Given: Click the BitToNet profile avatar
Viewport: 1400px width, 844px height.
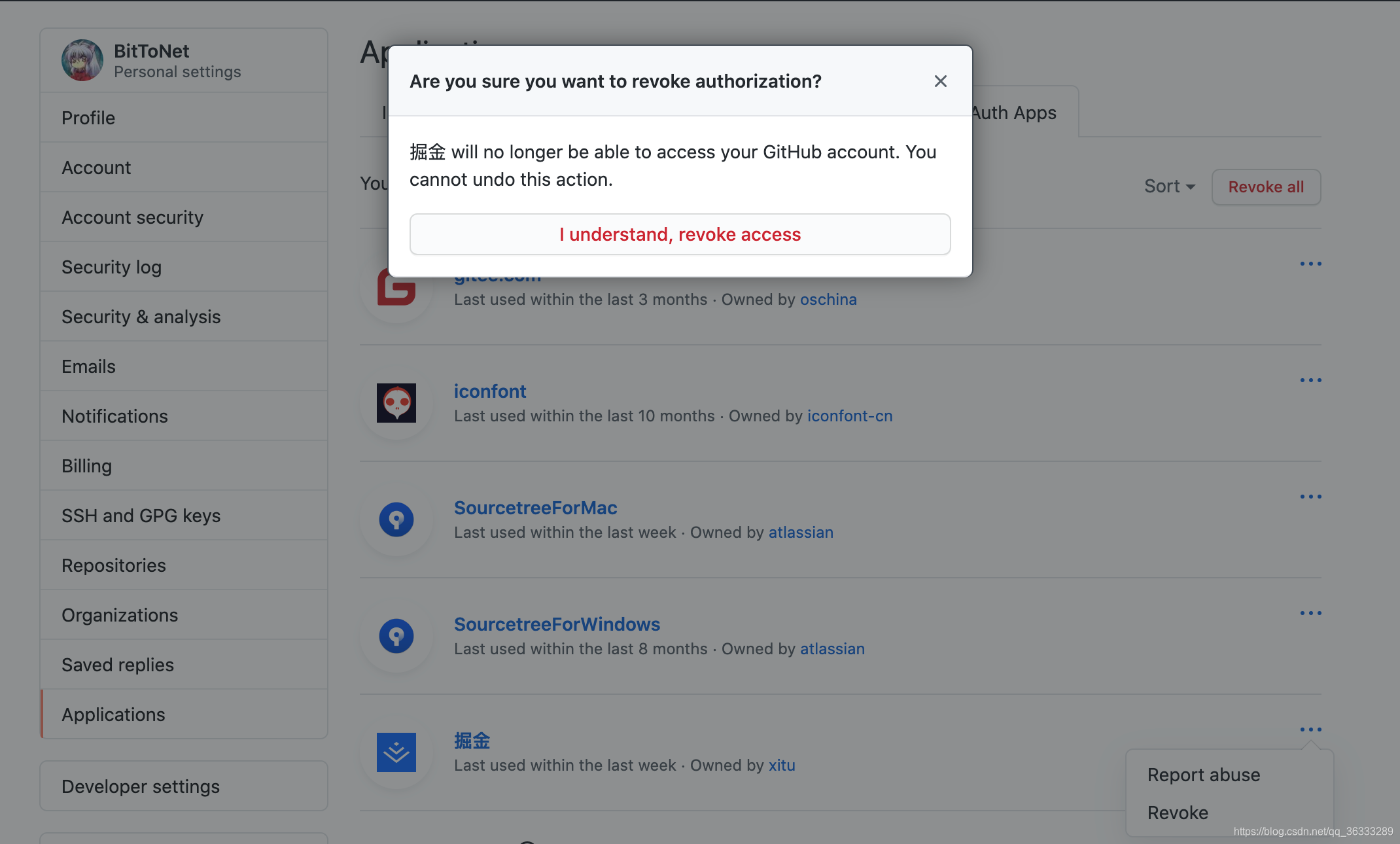Looking at the screenshot, I should [82, 60].
